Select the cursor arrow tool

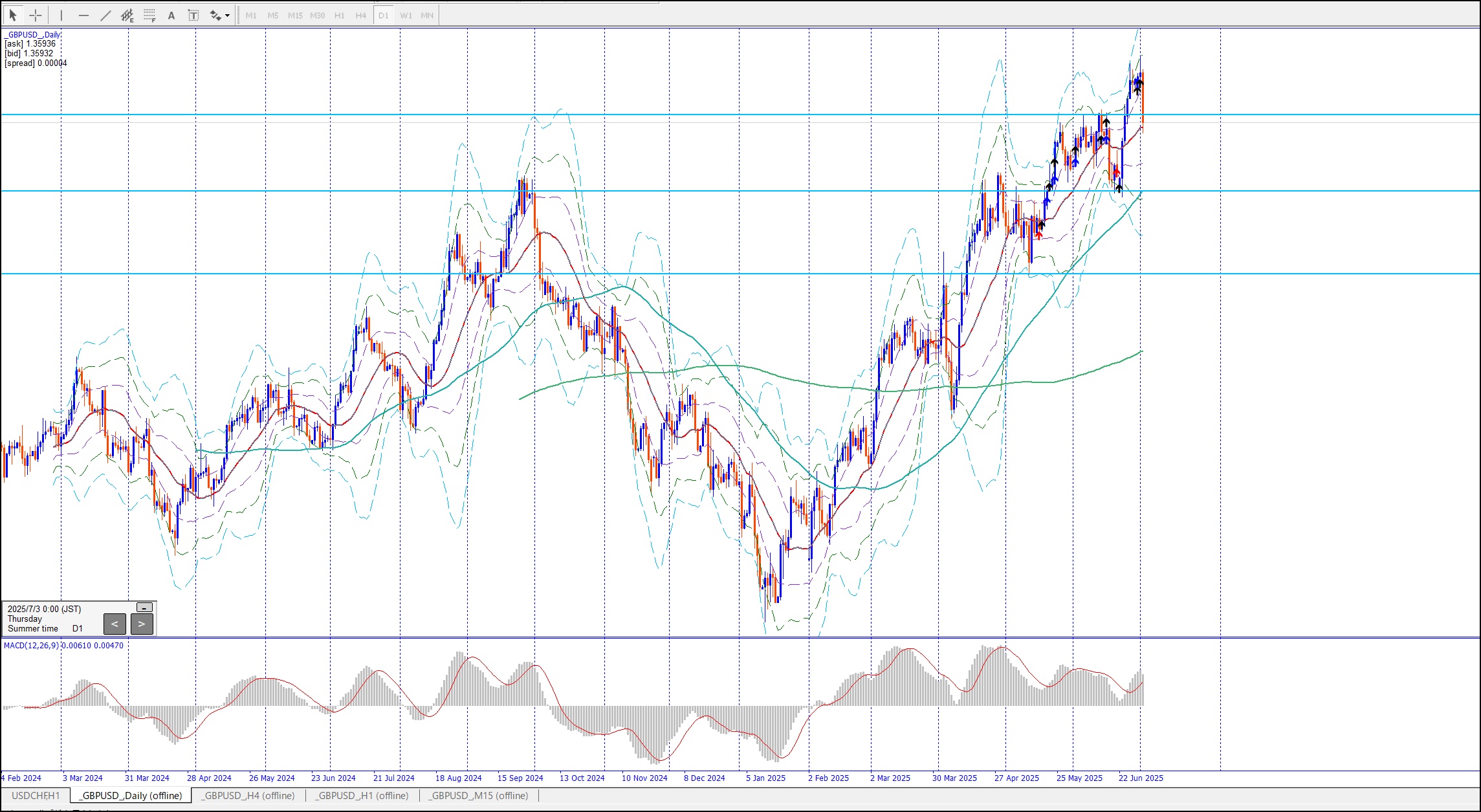coord(13,15)
